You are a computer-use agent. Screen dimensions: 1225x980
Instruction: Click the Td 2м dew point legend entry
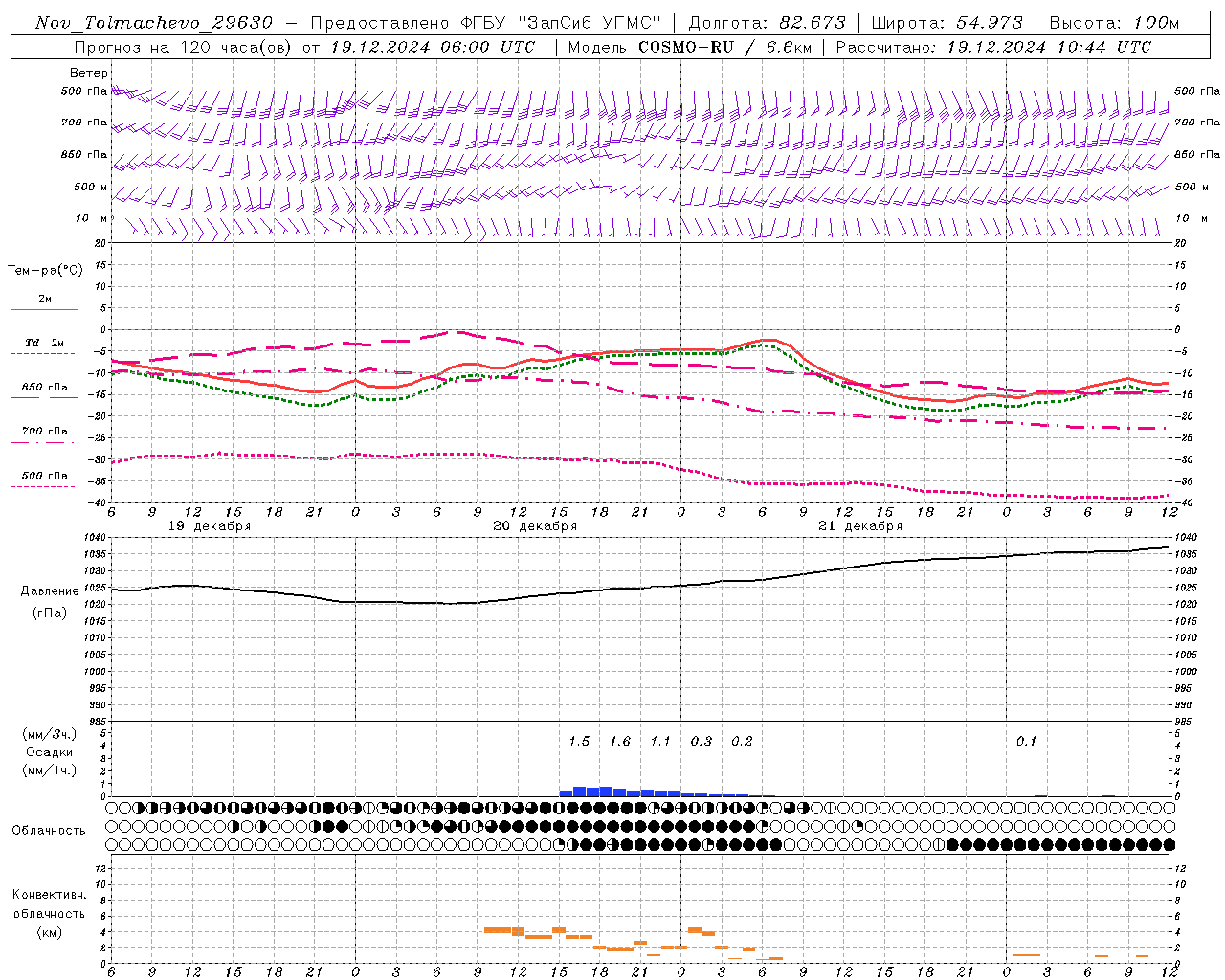44,343
